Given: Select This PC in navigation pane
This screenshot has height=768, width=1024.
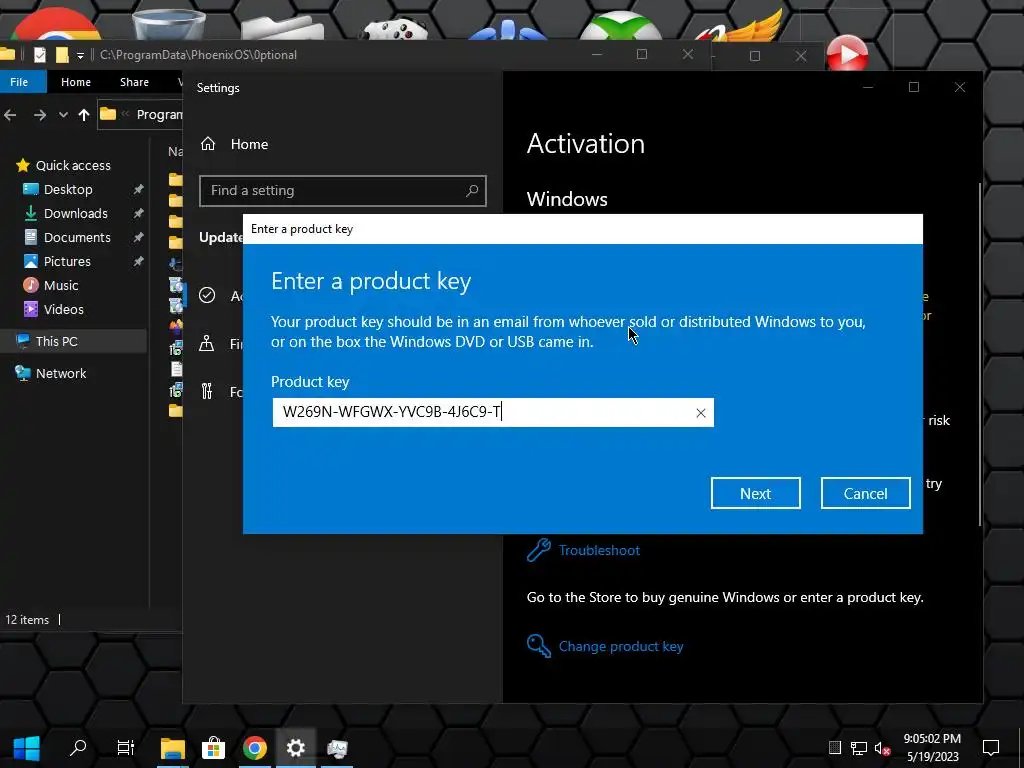Looking at the screenshot, I should click(x=56, y=342).
